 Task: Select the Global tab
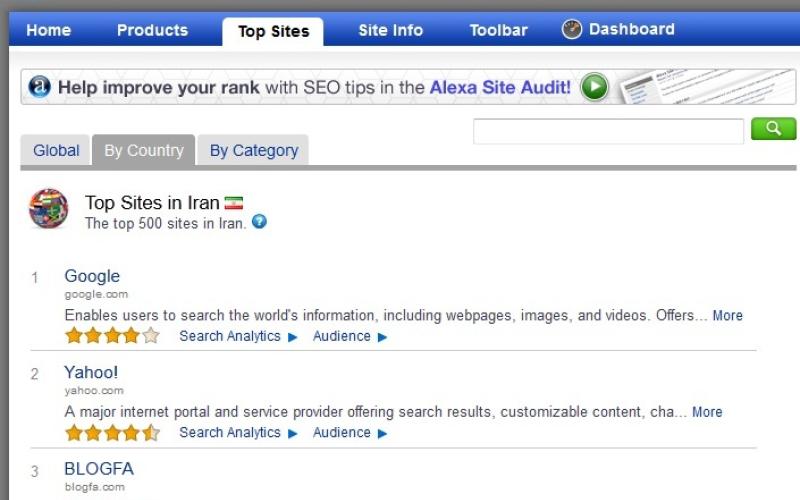click(56, 150)
